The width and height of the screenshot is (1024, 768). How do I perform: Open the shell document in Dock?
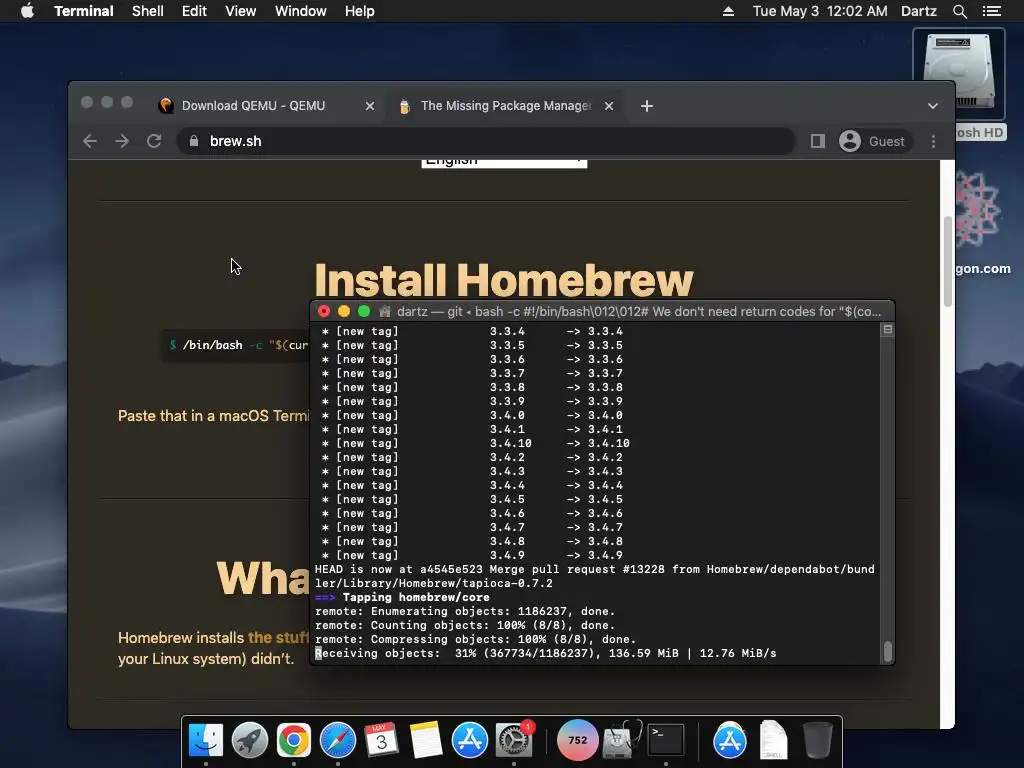pos(773,740)
